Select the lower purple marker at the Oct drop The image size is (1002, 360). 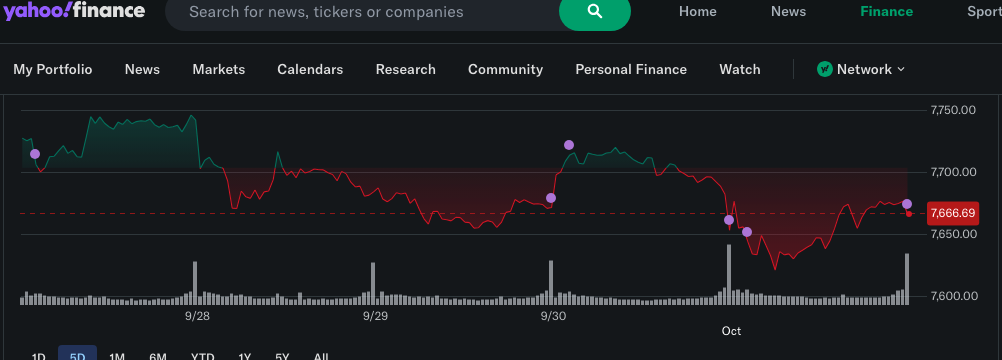pos(746,232)
